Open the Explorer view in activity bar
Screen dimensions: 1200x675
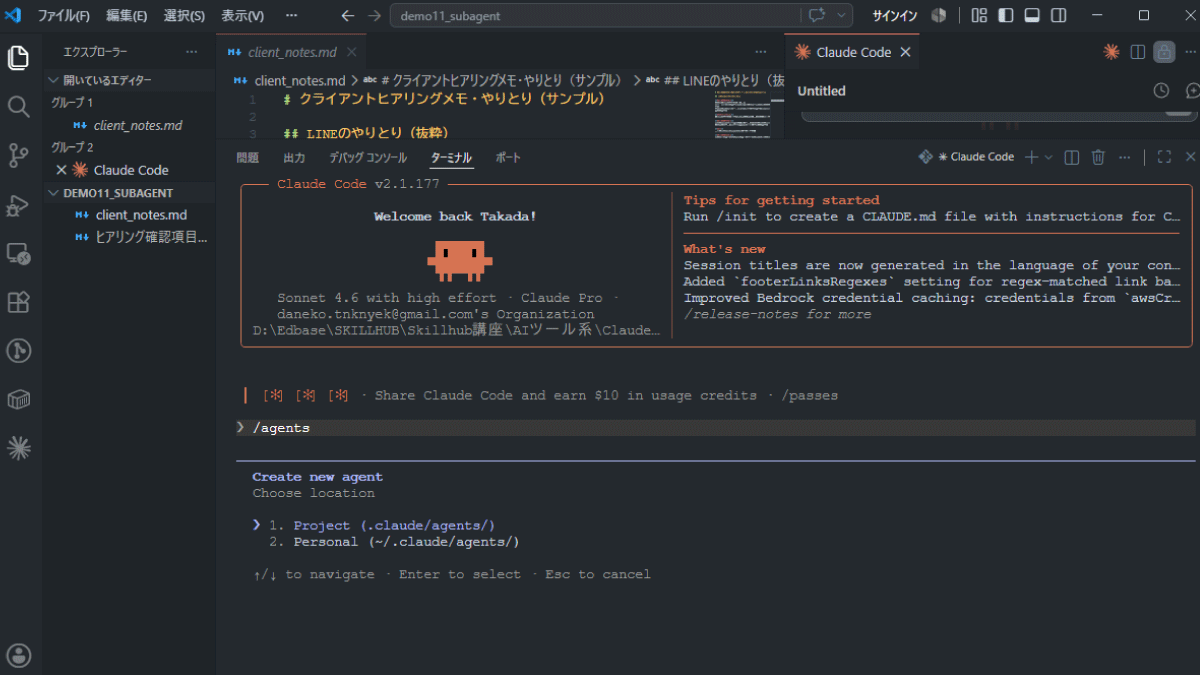[18, 58]
